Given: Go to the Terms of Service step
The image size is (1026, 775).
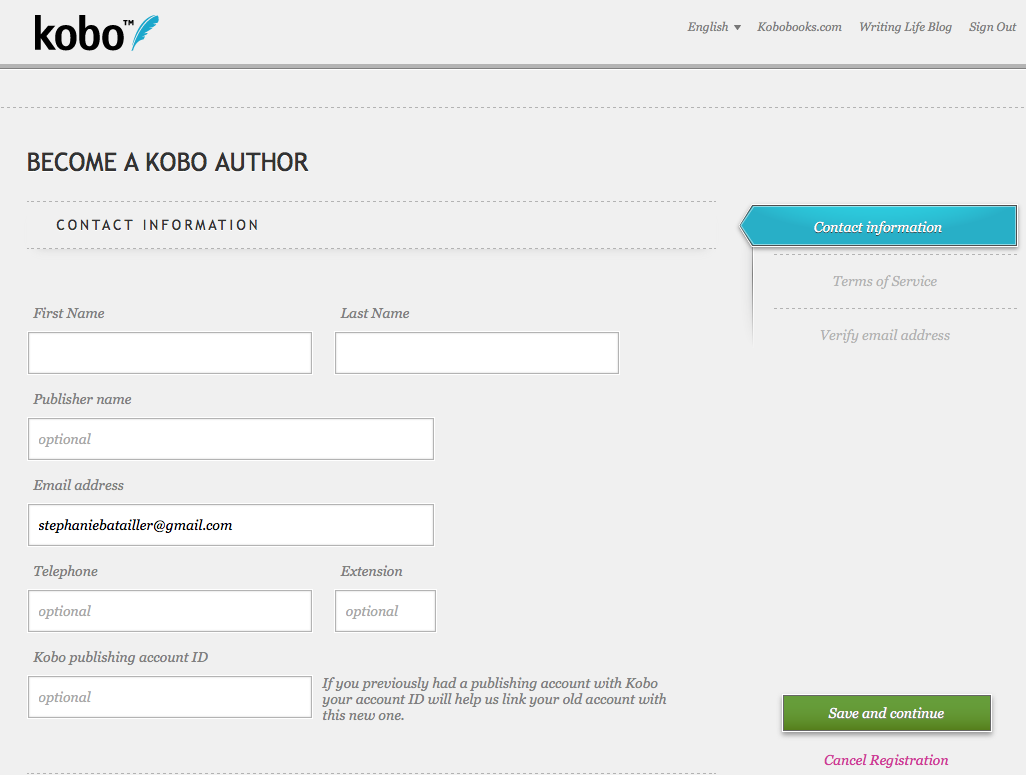Looking at the screenshot, I should [885, 281].
